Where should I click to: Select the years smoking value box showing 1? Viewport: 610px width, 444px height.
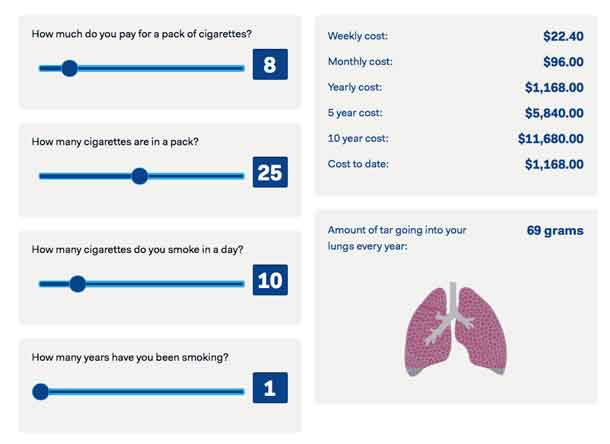[270, 389]
